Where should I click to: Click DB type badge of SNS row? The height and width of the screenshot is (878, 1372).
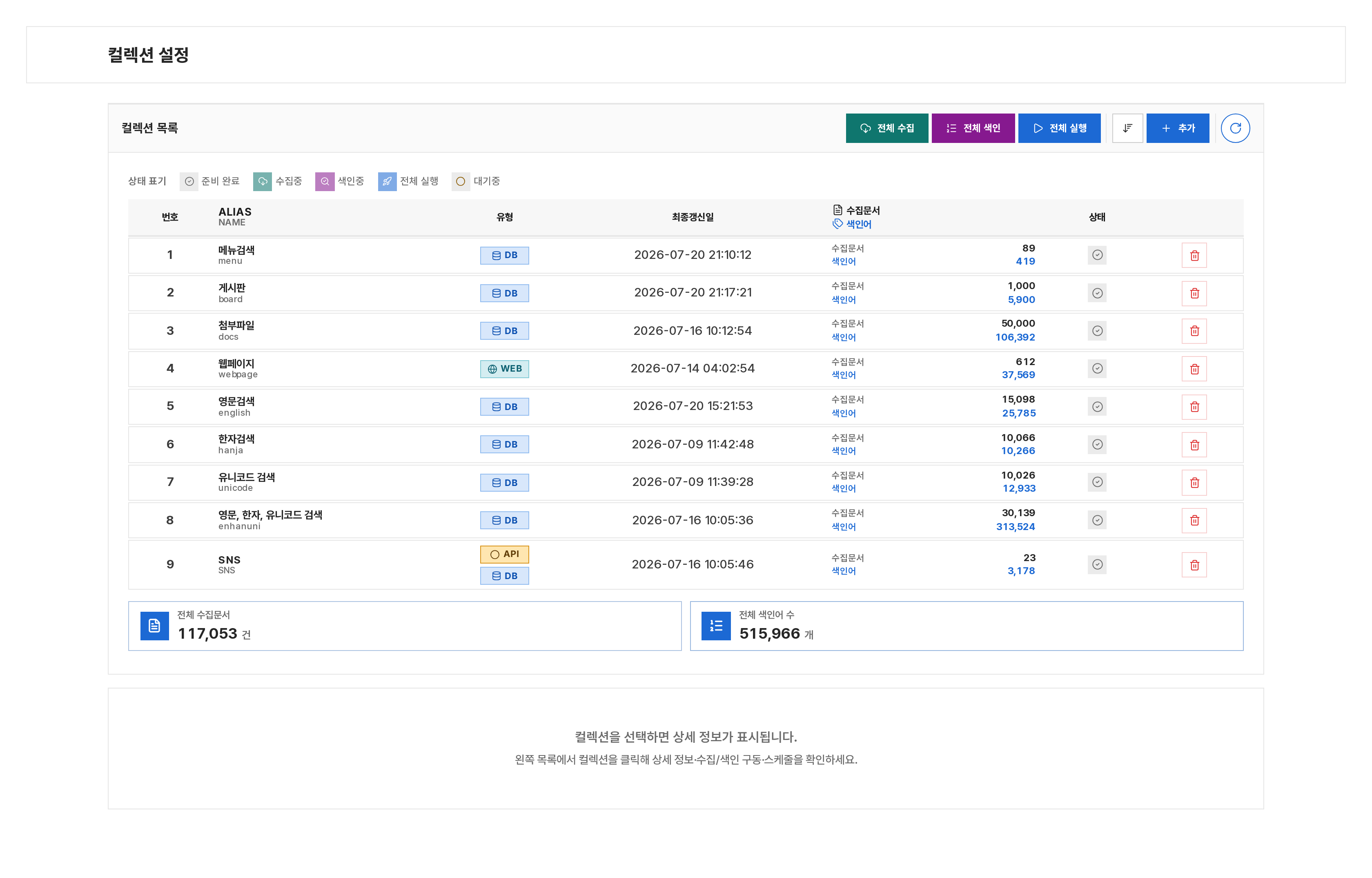click(504, 576)
